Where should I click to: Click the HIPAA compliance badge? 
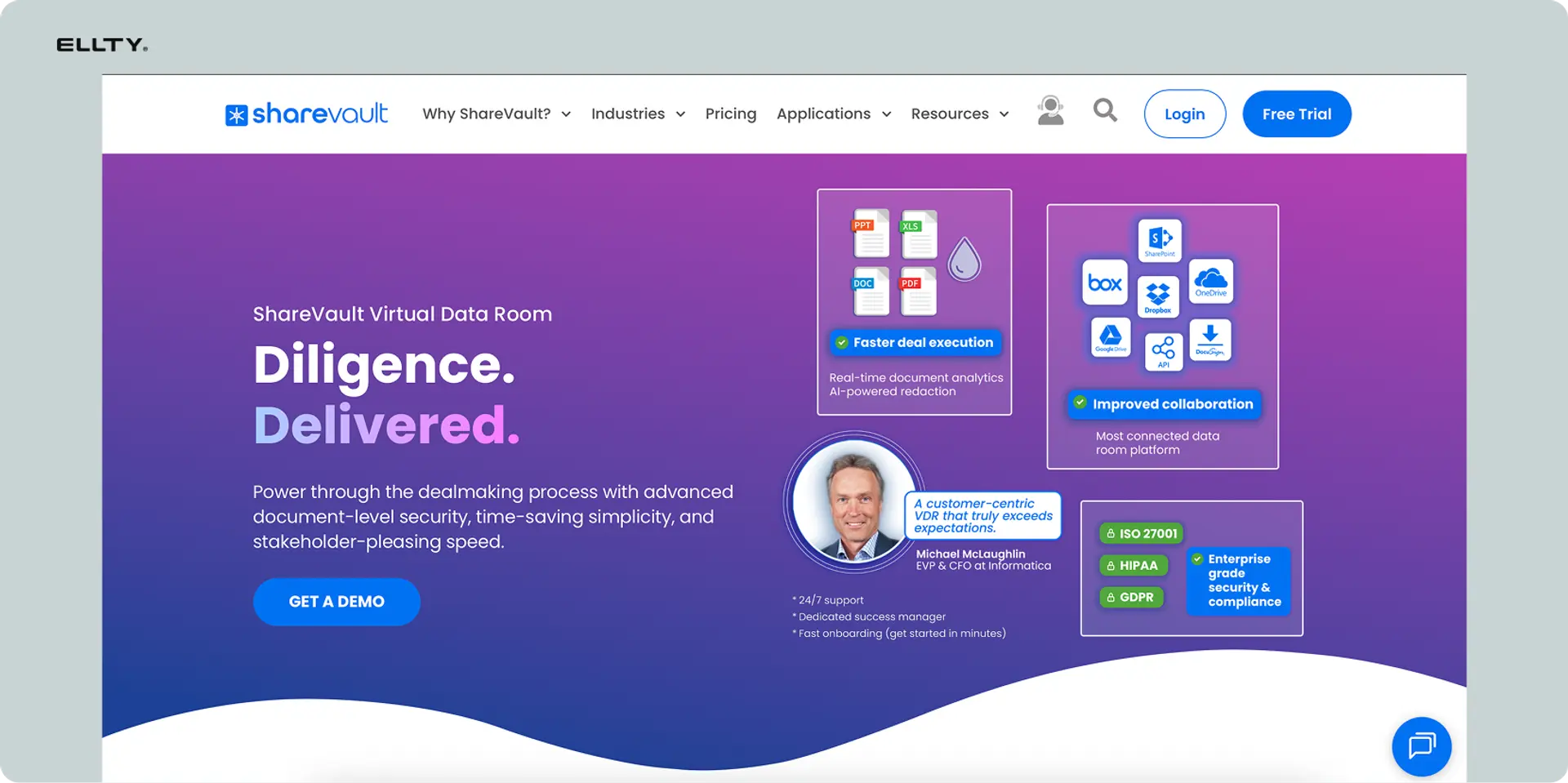click(1133, 565)
